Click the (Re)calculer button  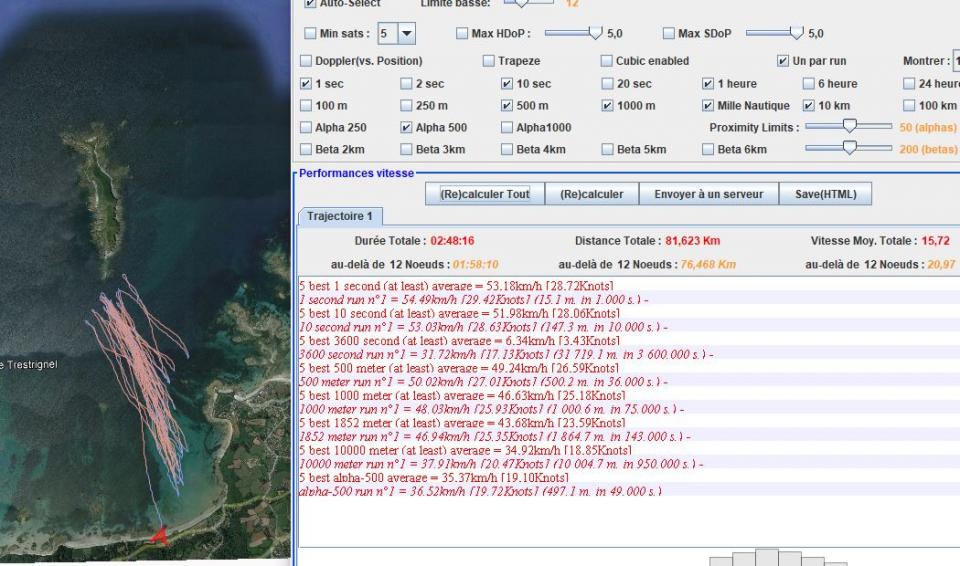(591, 194)
